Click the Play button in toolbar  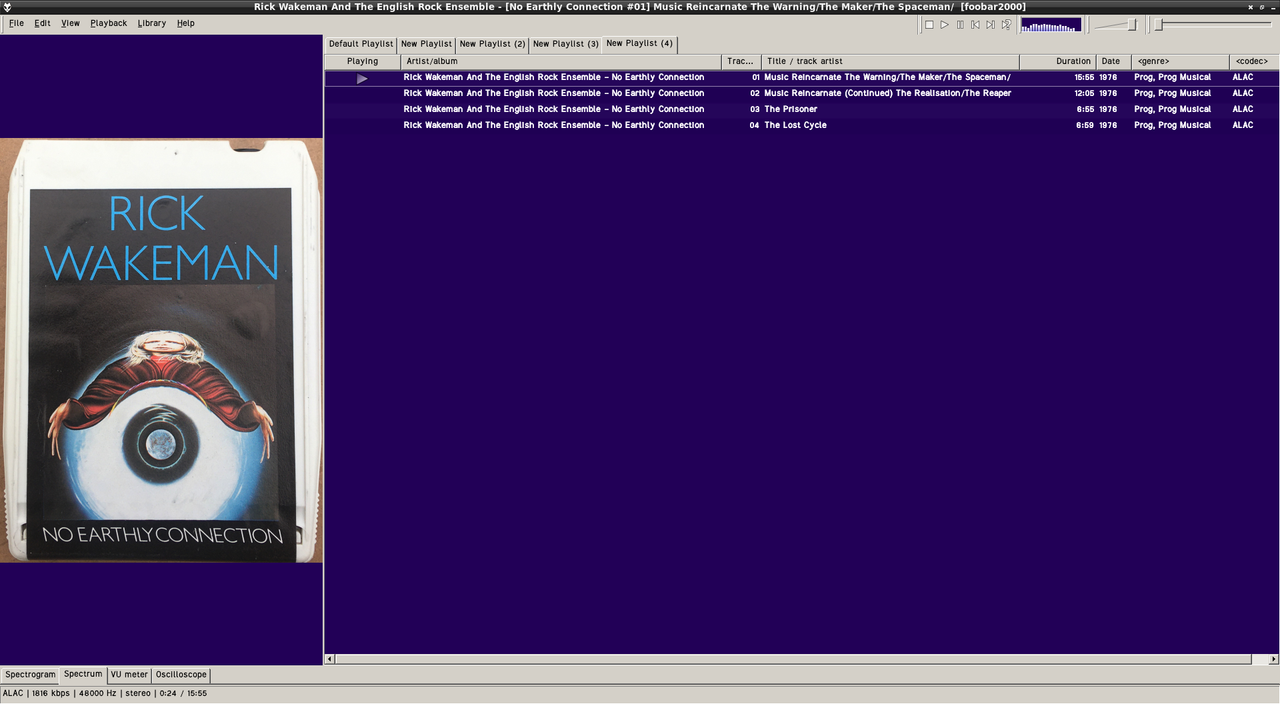[944, 24]
